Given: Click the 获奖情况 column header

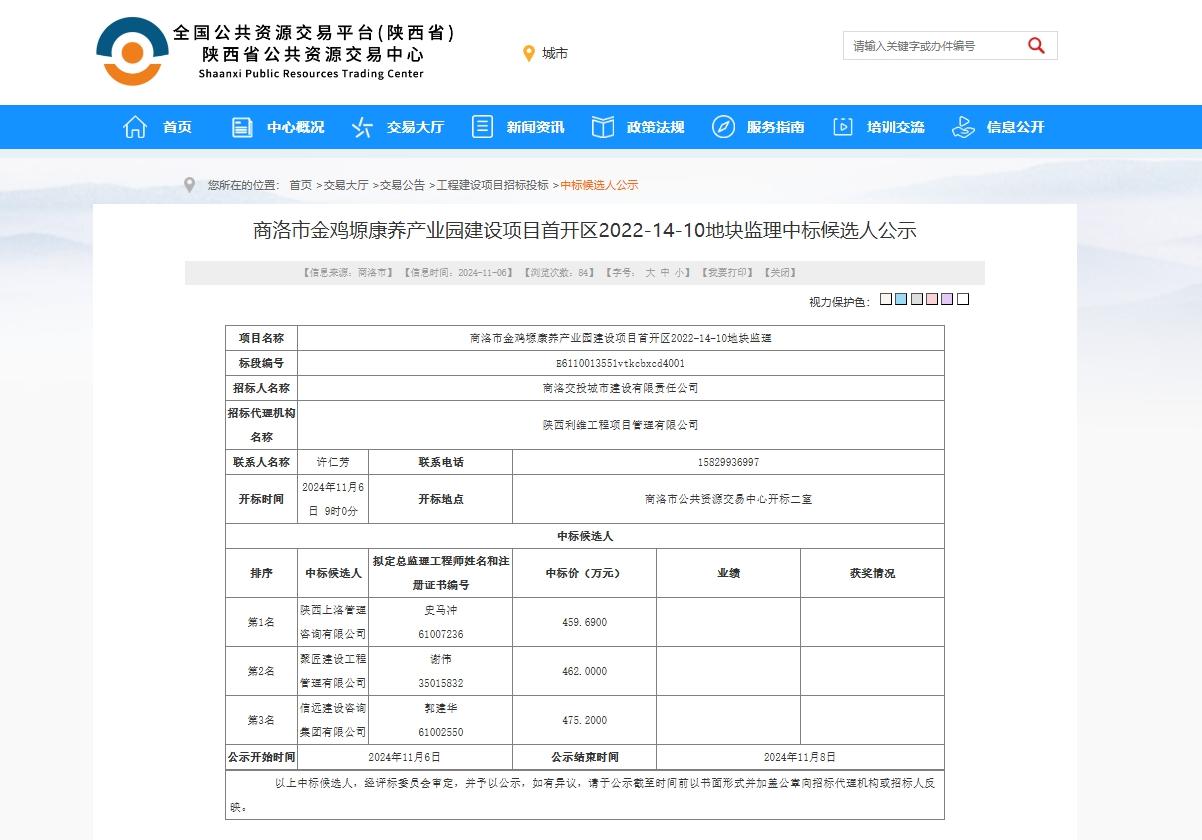Looking at the screenshot, I should [x=872, y=573].
